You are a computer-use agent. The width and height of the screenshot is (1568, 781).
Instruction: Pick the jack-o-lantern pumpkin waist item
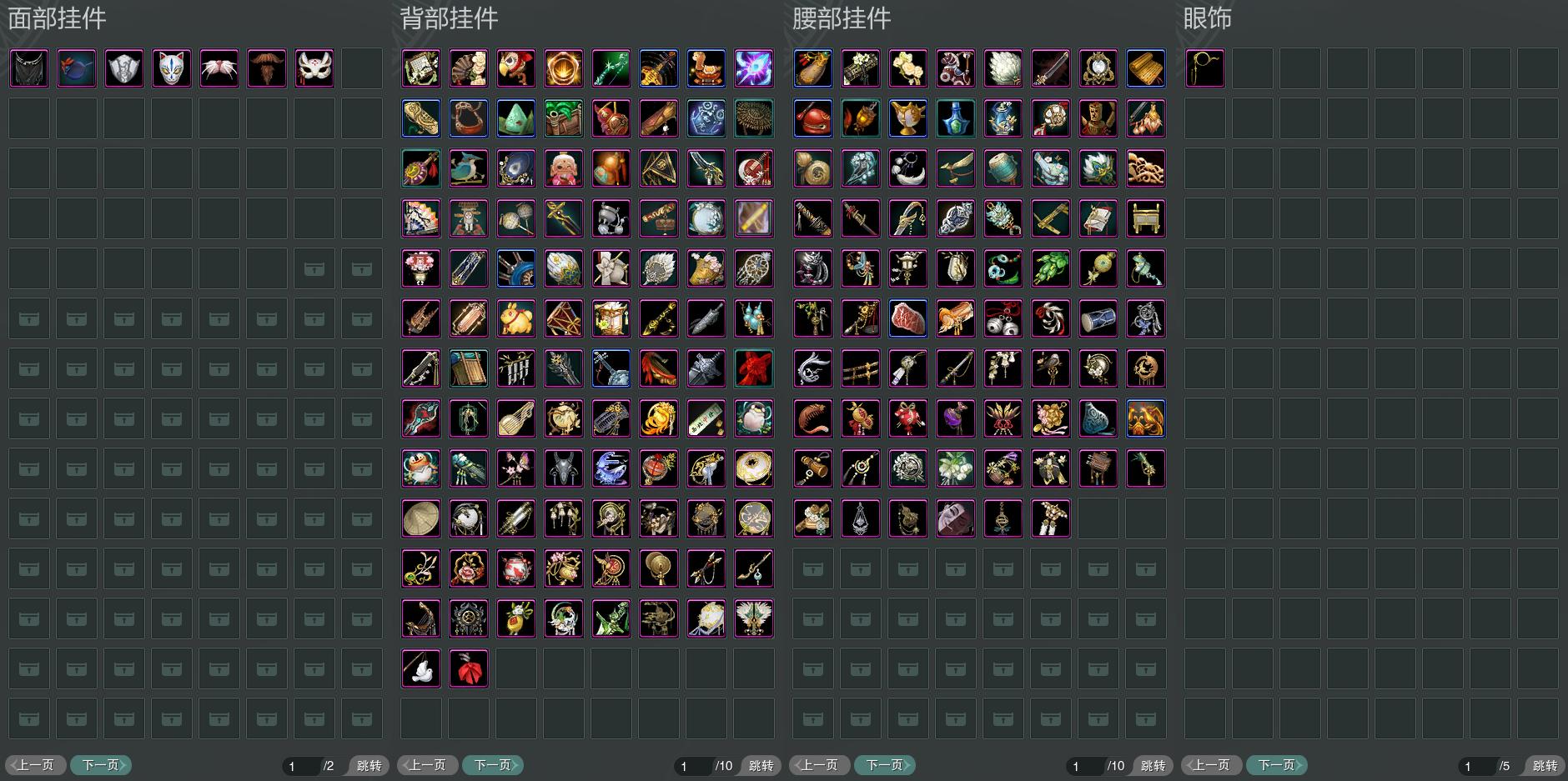point(1146,418)
